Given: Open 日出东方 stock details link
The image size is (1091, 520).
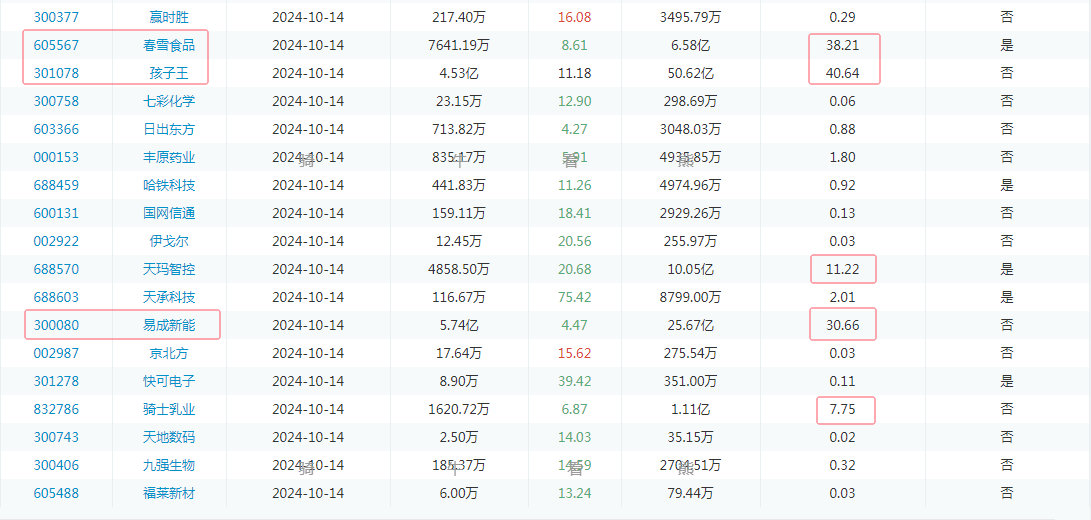Looking at the screenshot, I should point(169,129).
